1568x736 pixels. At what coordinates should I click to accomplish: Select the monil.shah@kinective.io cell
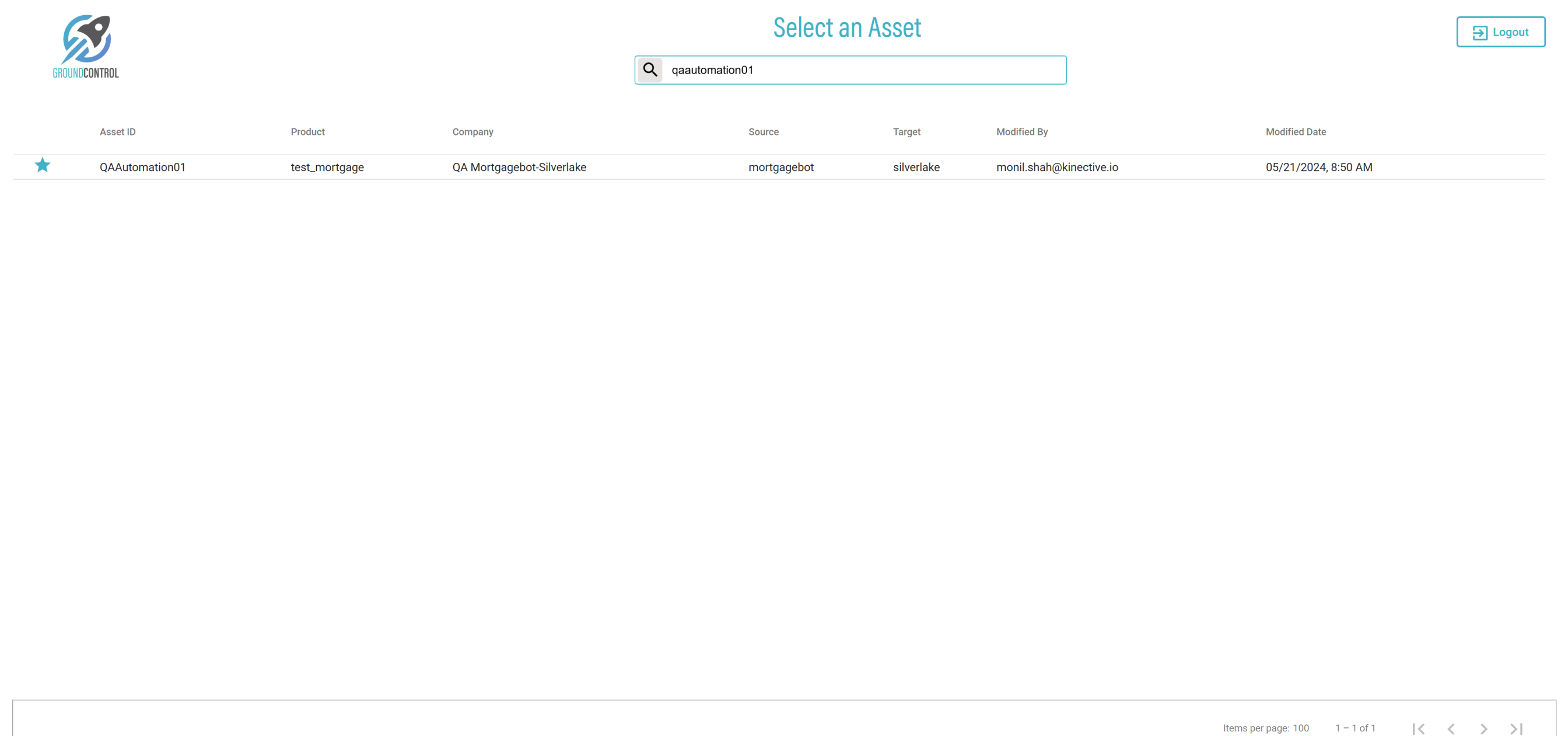[x=1056, y=167]
